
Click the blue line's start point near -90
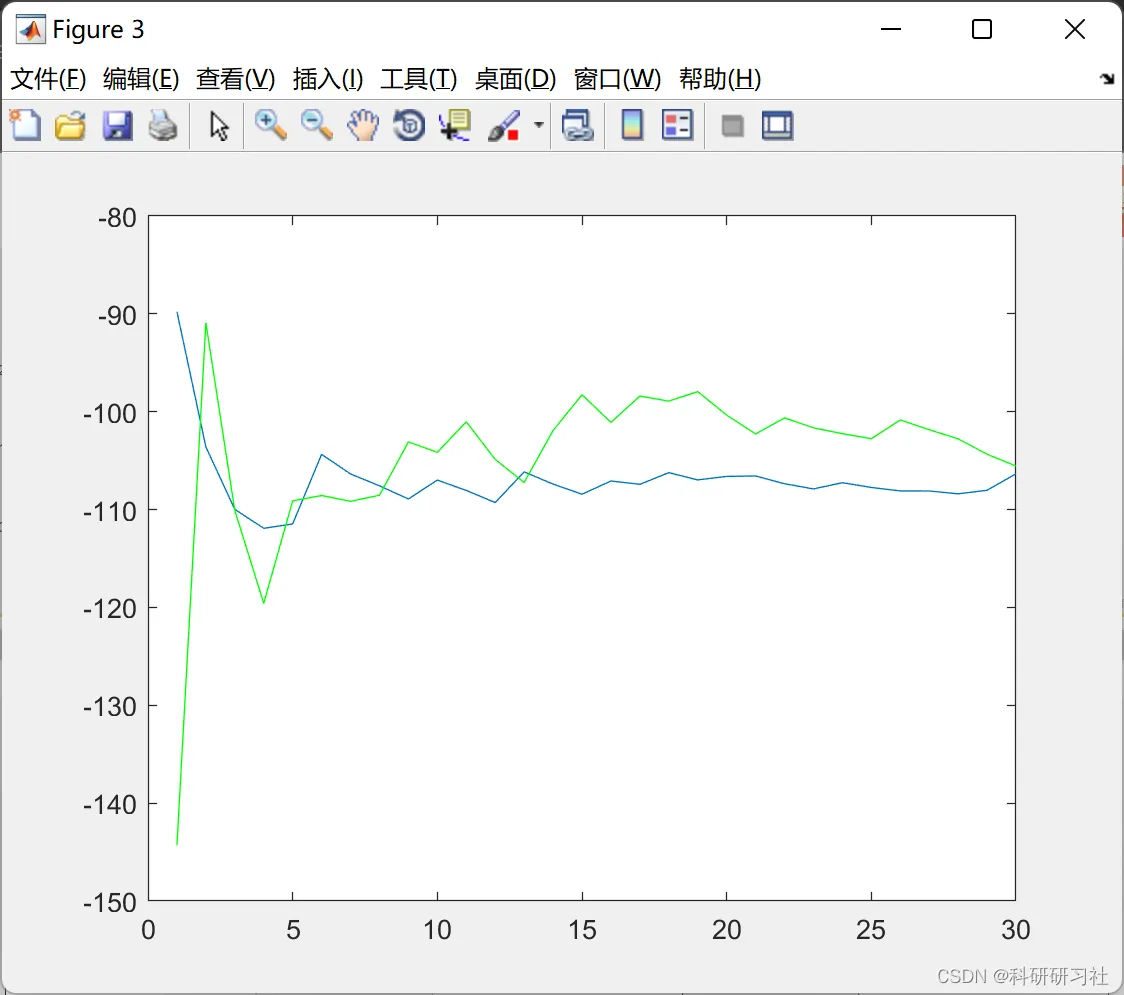click(178, 313)
